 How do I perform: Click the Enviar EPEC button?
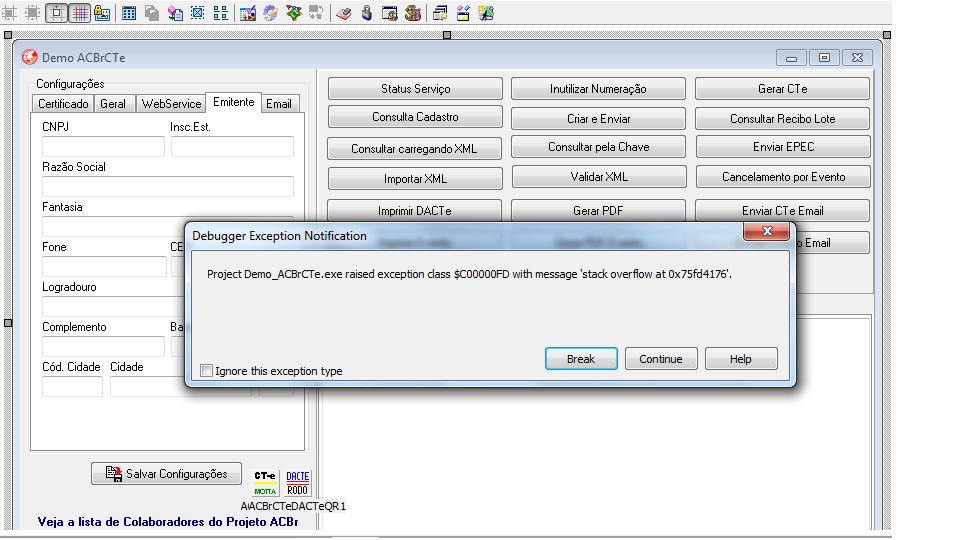783,147
